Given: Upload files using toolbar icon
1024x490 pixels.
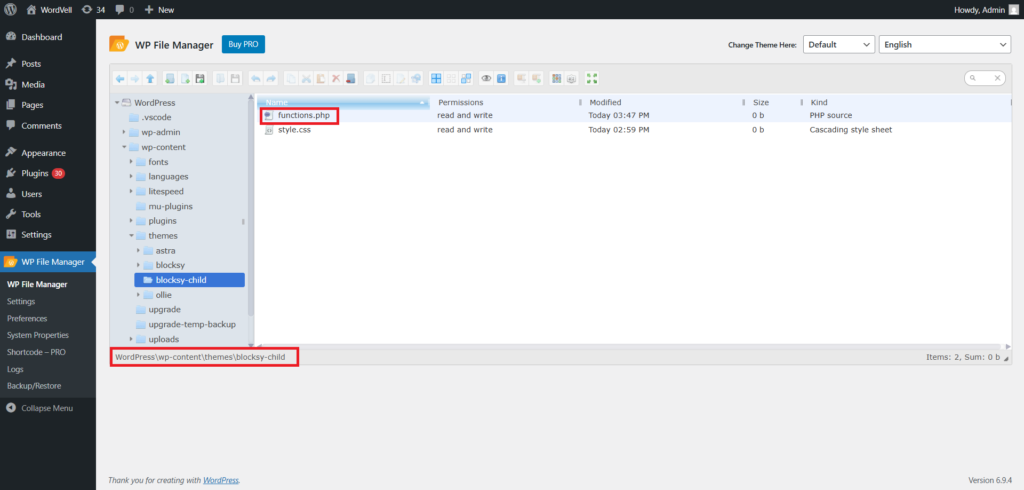Looking at the screenshot, I should [x=200, y=78].
